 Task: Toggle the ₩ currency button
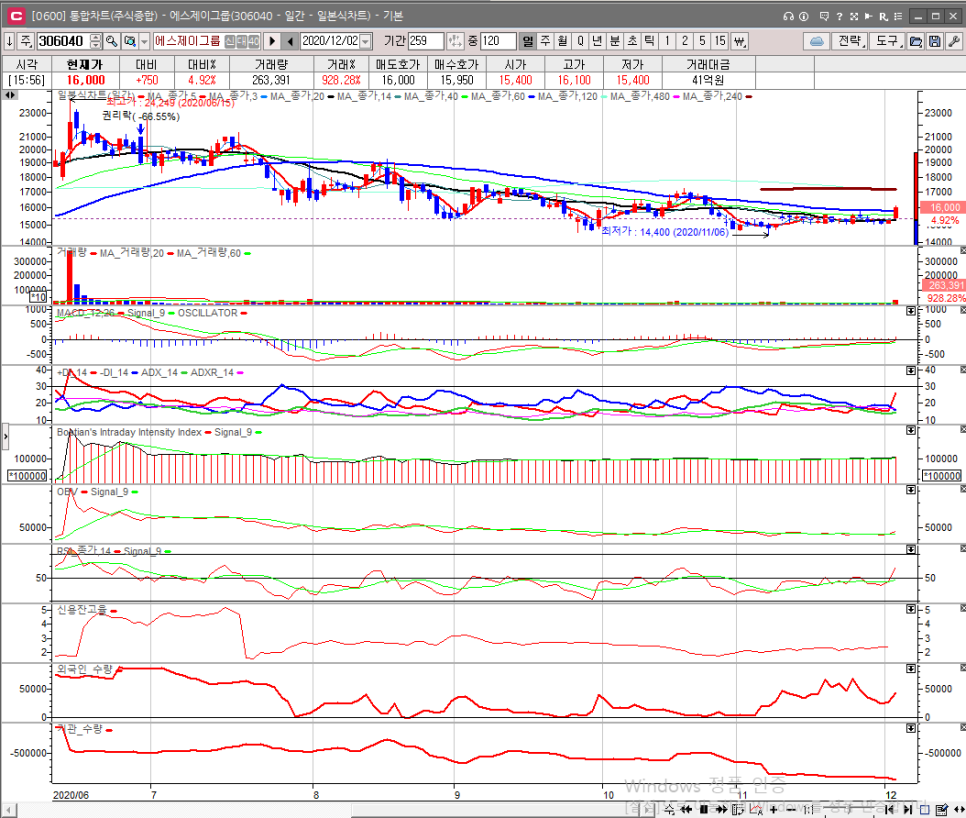[739, 41]
